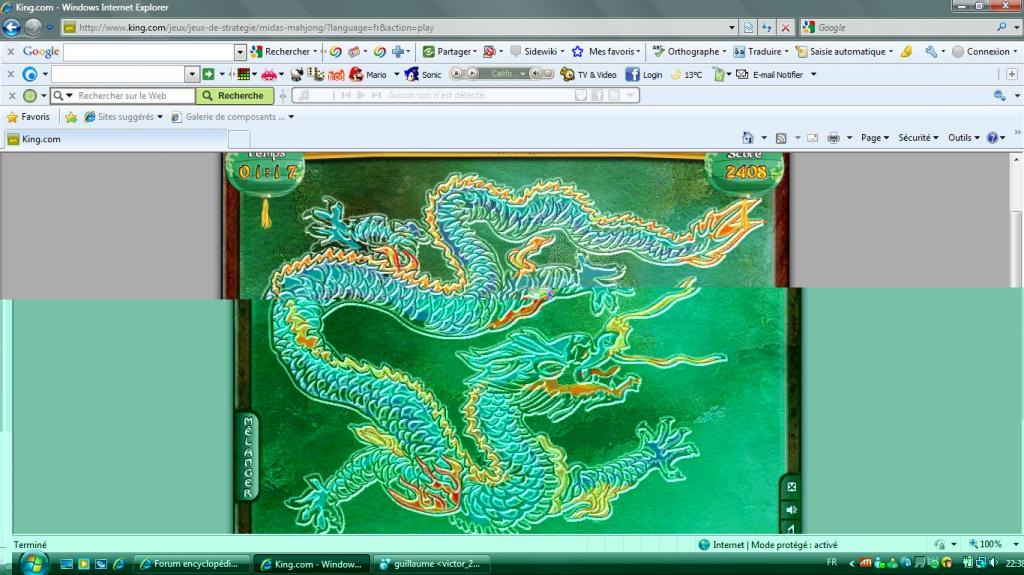Add toolbar button with plus icon
The height and width of the screenshot is (575, 1024).
1012,74
